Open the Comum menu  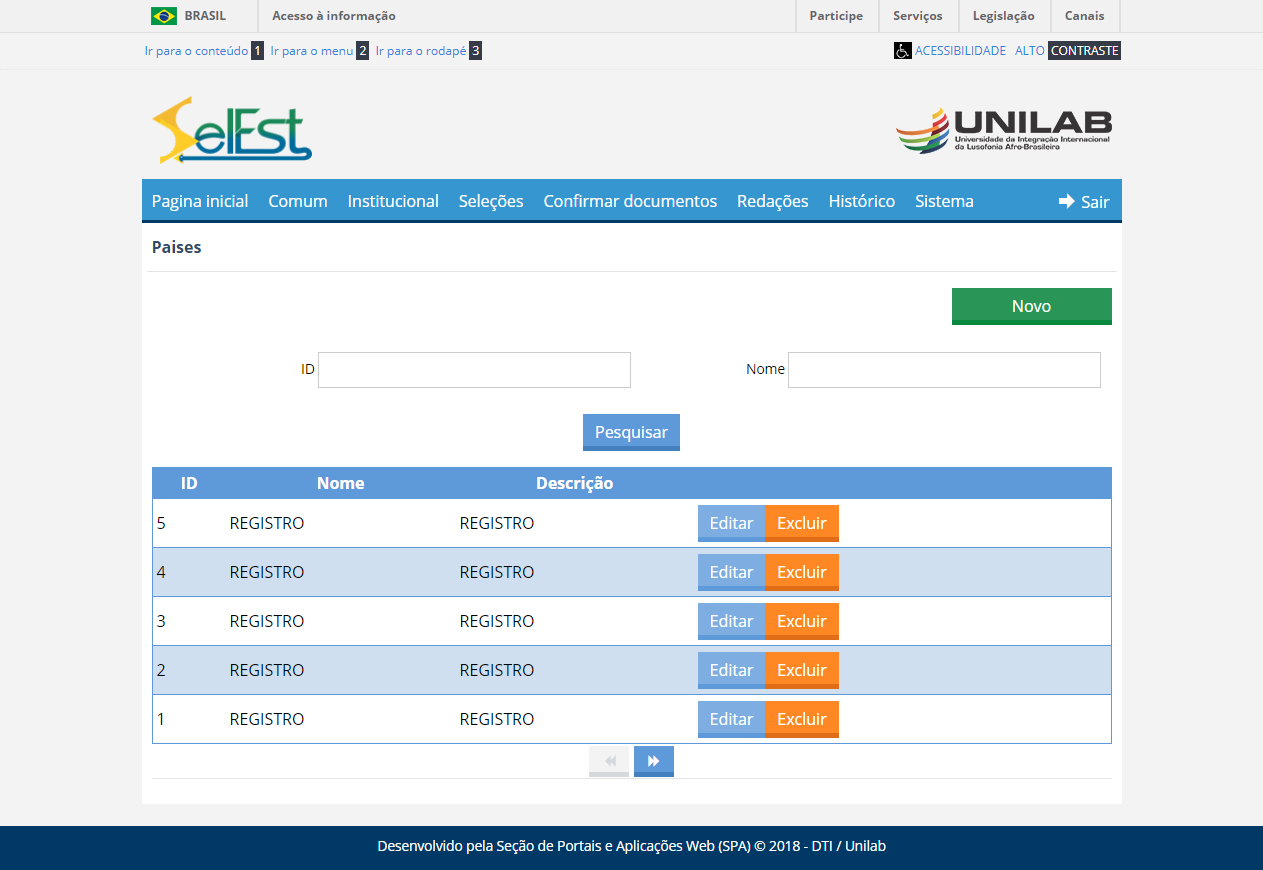point(298,201)
